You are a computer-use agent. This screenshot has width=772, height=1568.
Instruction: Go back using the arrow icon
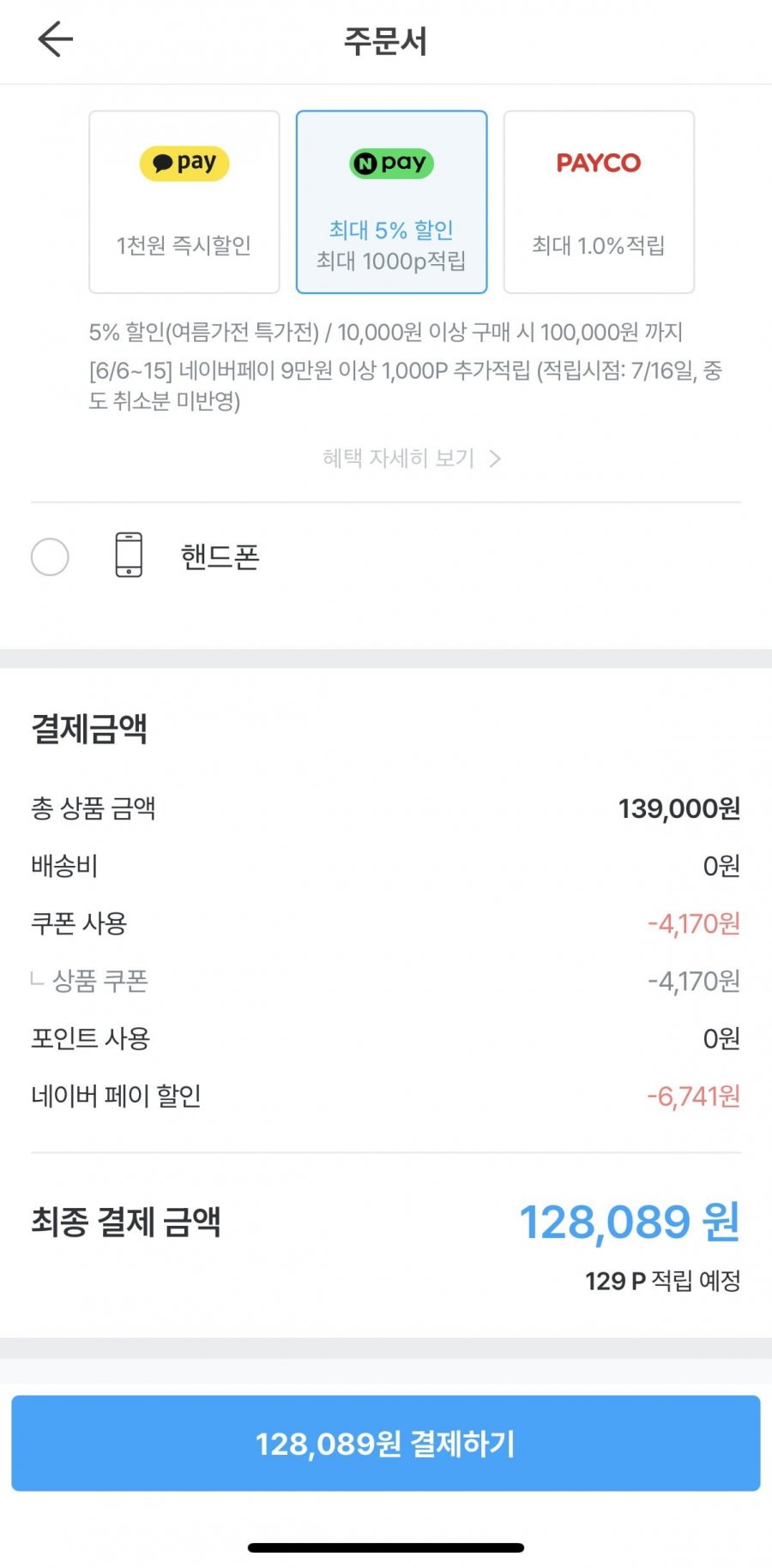tap(56, 39)
